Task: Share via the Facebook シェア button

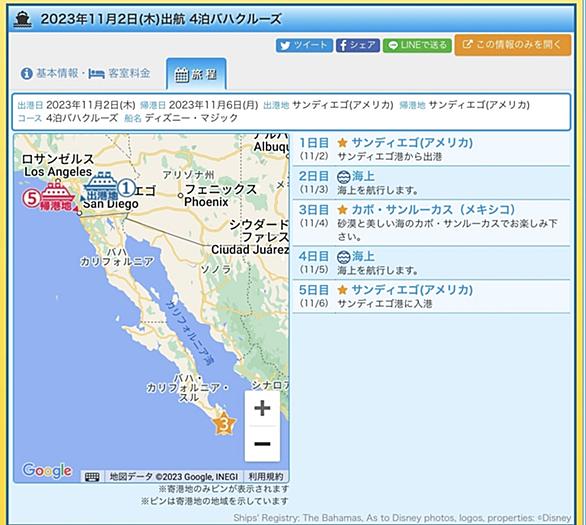Action: (358, 46)
